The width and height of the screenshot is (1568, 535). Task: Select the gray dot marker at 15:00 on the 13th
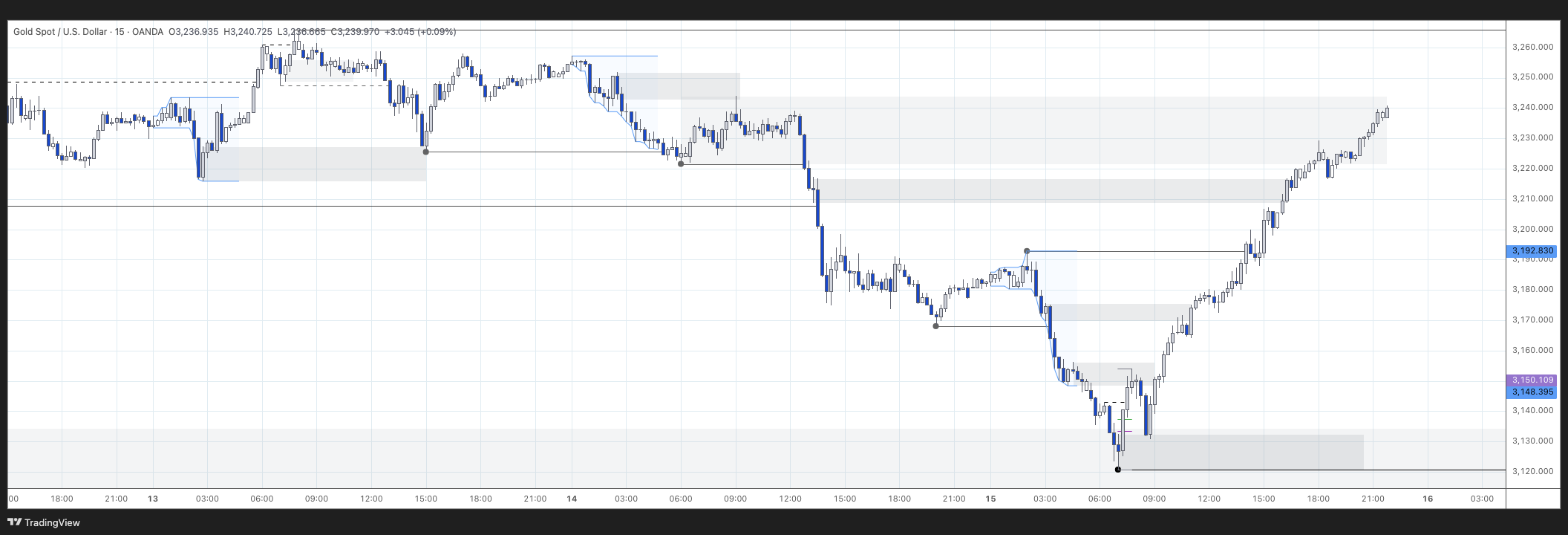425,152
